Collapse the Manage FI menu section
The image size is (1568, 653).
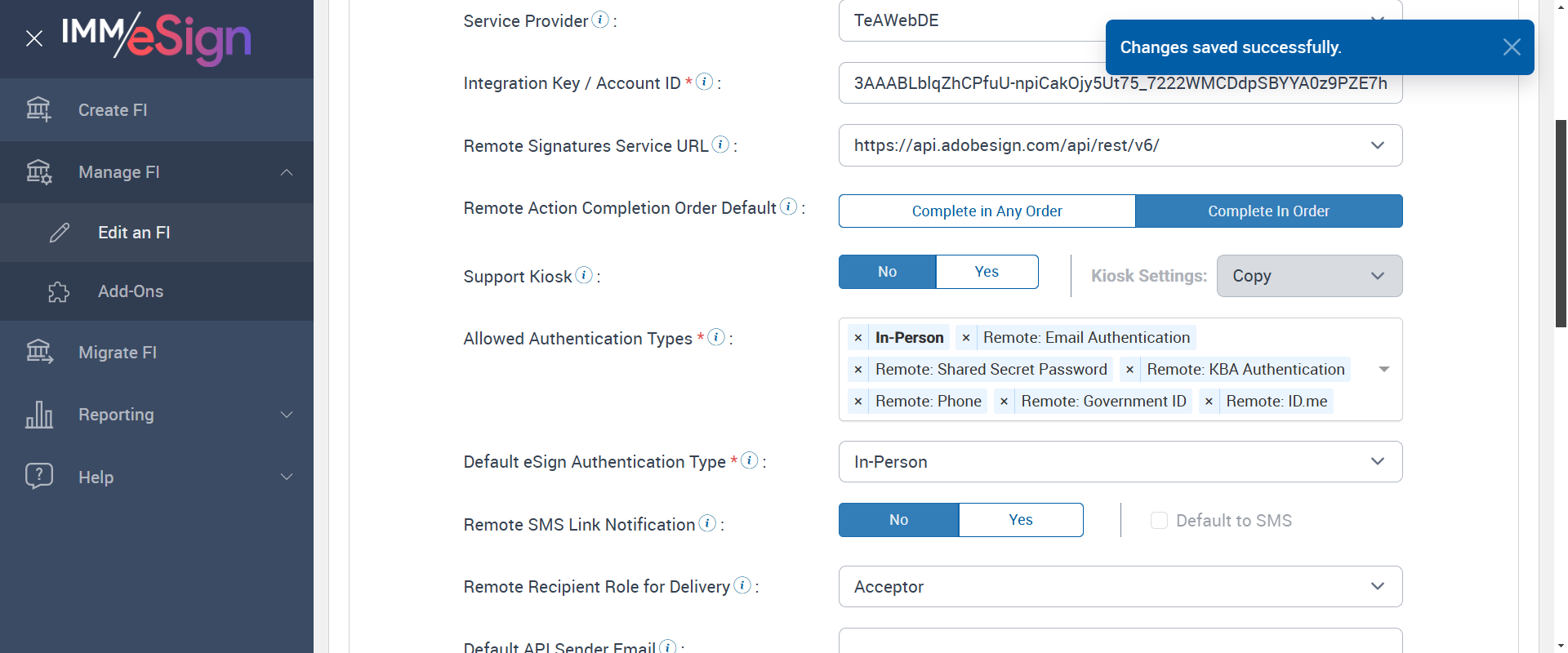286,172
